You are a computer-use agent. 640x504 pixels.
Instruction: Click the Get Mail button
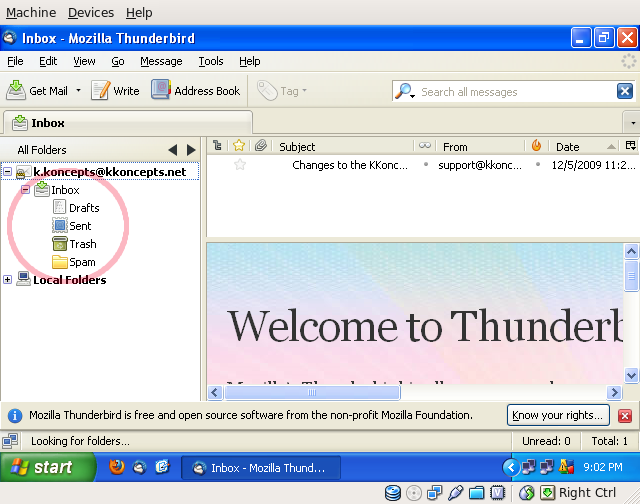coord(37,90)
